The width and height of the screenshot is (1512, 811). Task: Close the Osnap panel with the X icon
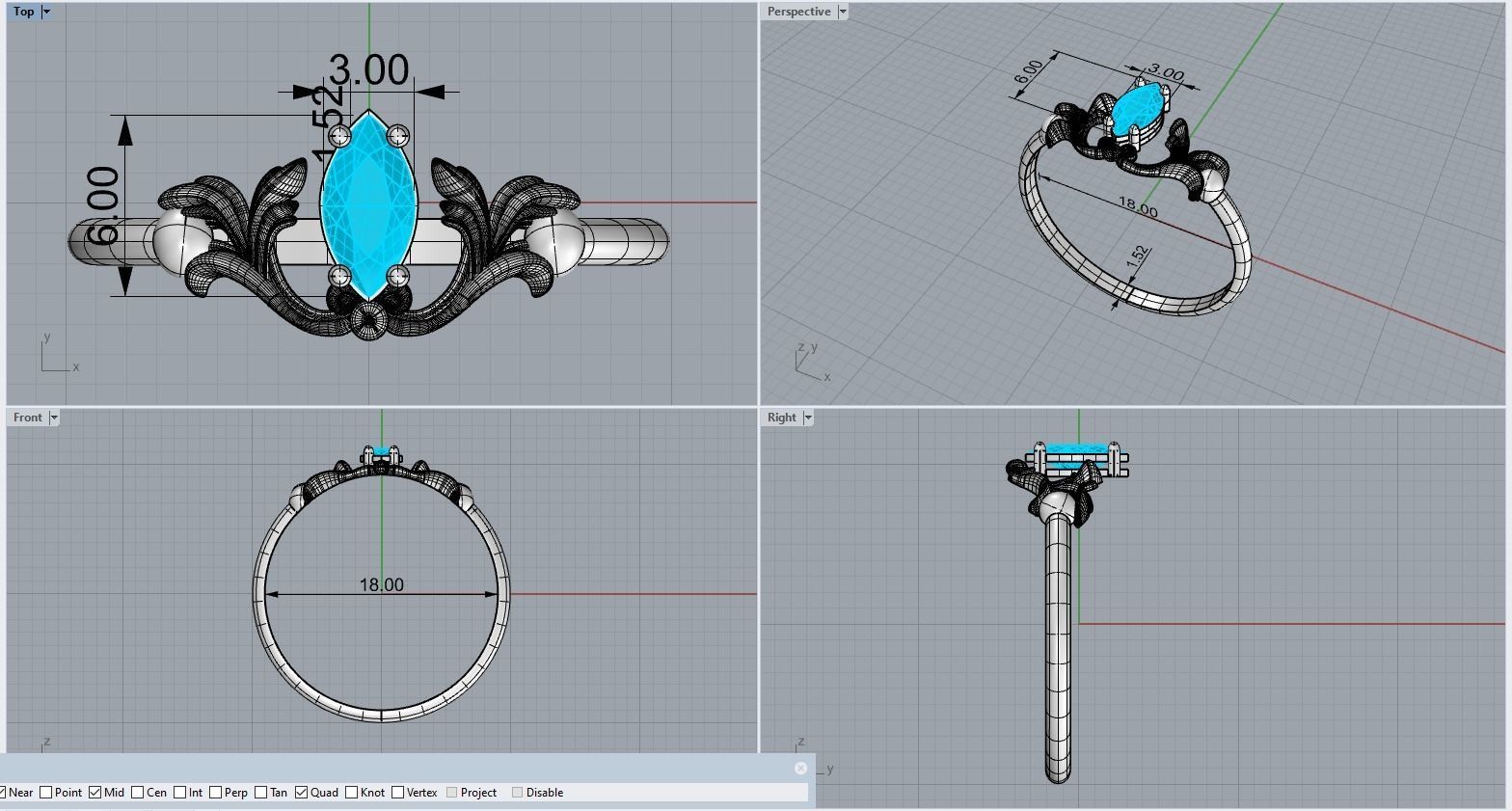click(800, 769)
